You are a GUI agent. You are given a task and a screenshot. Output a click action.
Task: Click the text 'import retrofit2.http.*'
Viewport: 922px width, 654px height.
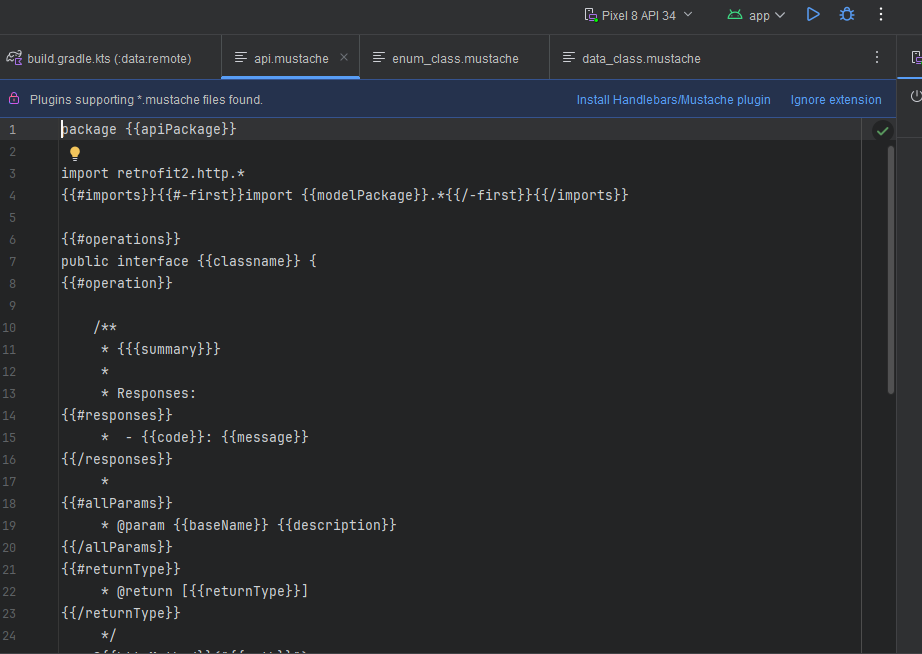(153, 173)
